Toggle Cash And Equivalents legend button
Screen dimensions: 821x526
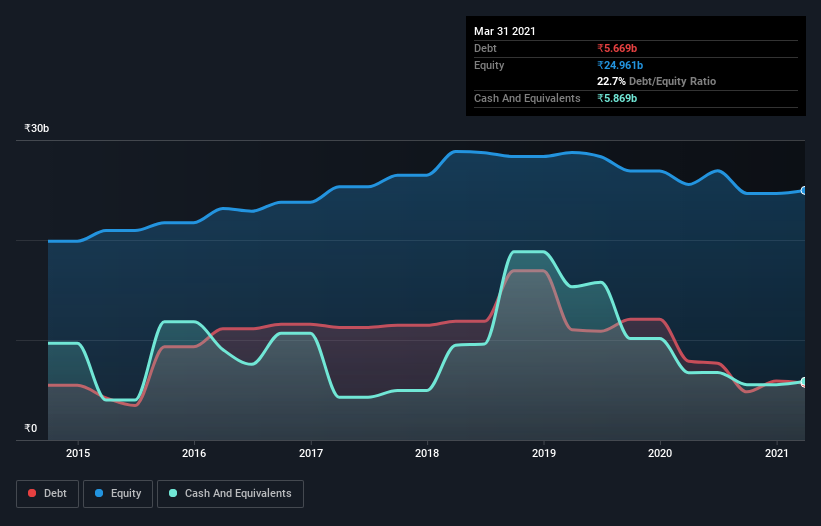(x=230, y=494)
